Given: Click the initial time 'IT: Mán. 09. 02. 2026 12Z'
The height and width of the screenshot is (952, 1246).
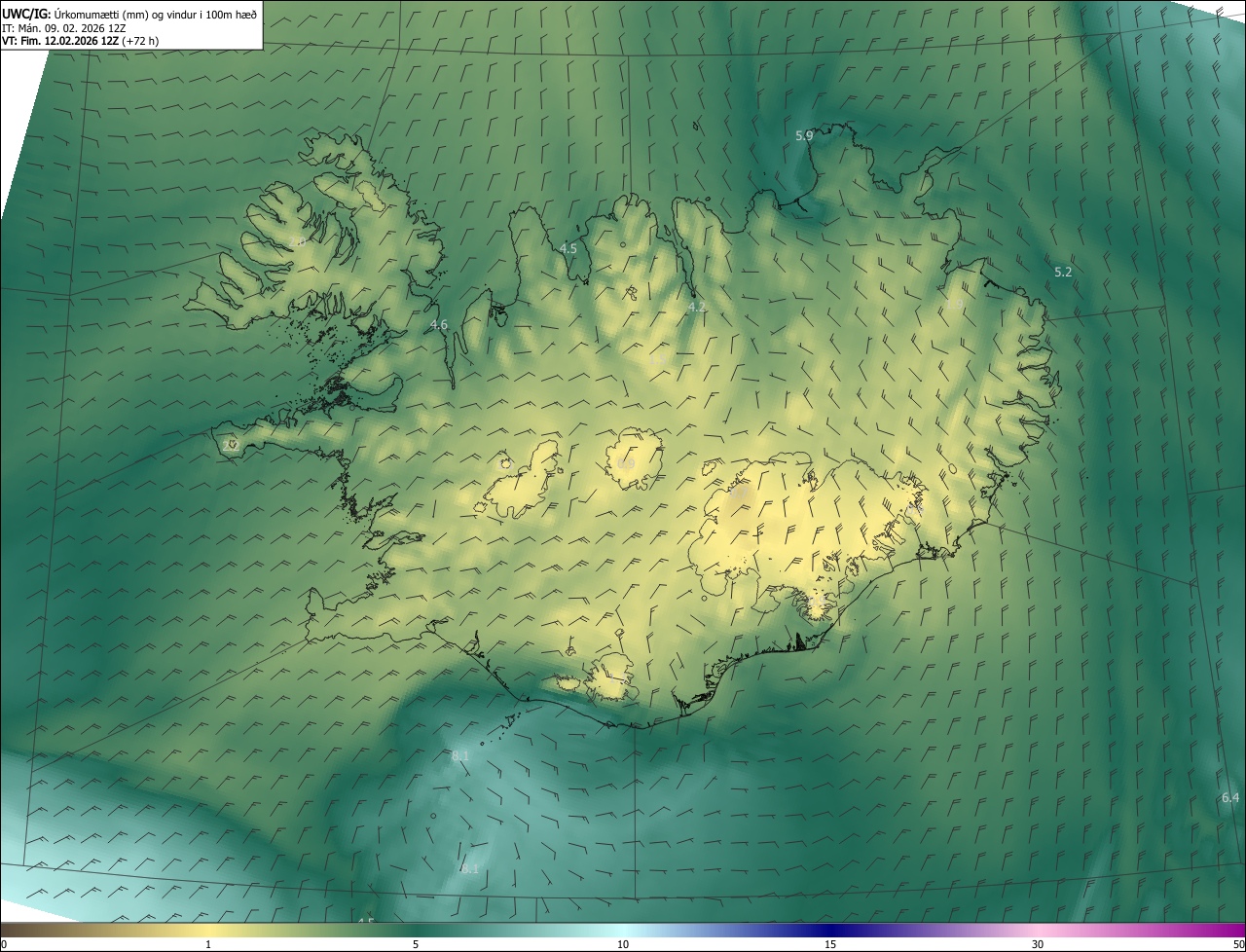Looking at the screenshot, I should (x=63, y=27).
